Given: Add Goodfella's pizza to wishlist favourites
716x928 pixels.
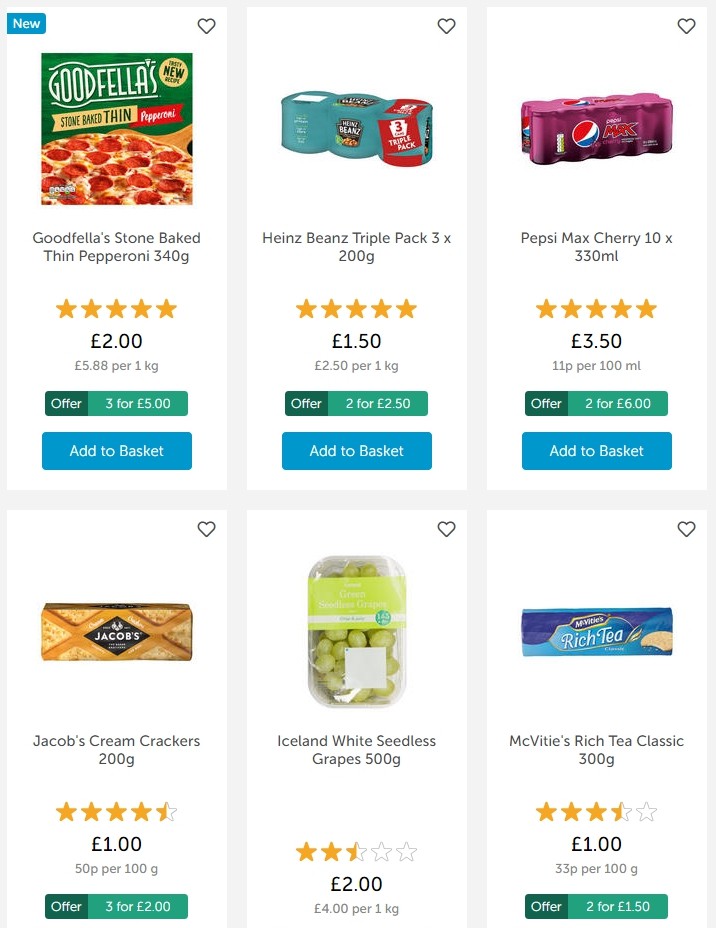Looking at the screenshot, I should tap(206, 26).
